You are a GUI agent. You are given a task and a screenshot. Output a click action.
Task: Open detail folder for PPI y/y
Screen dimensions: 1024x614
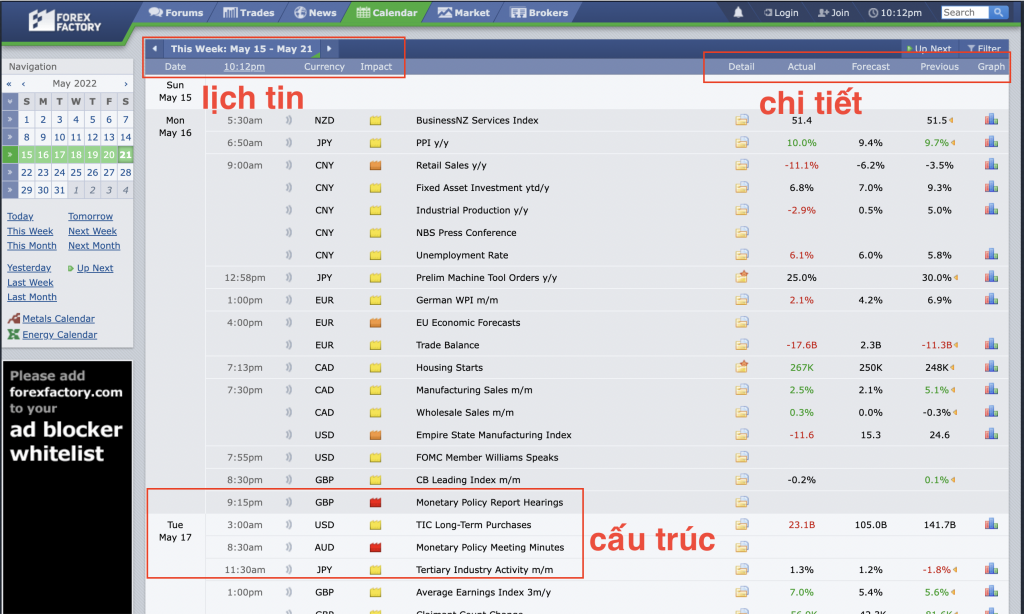(x=742, y=142)
